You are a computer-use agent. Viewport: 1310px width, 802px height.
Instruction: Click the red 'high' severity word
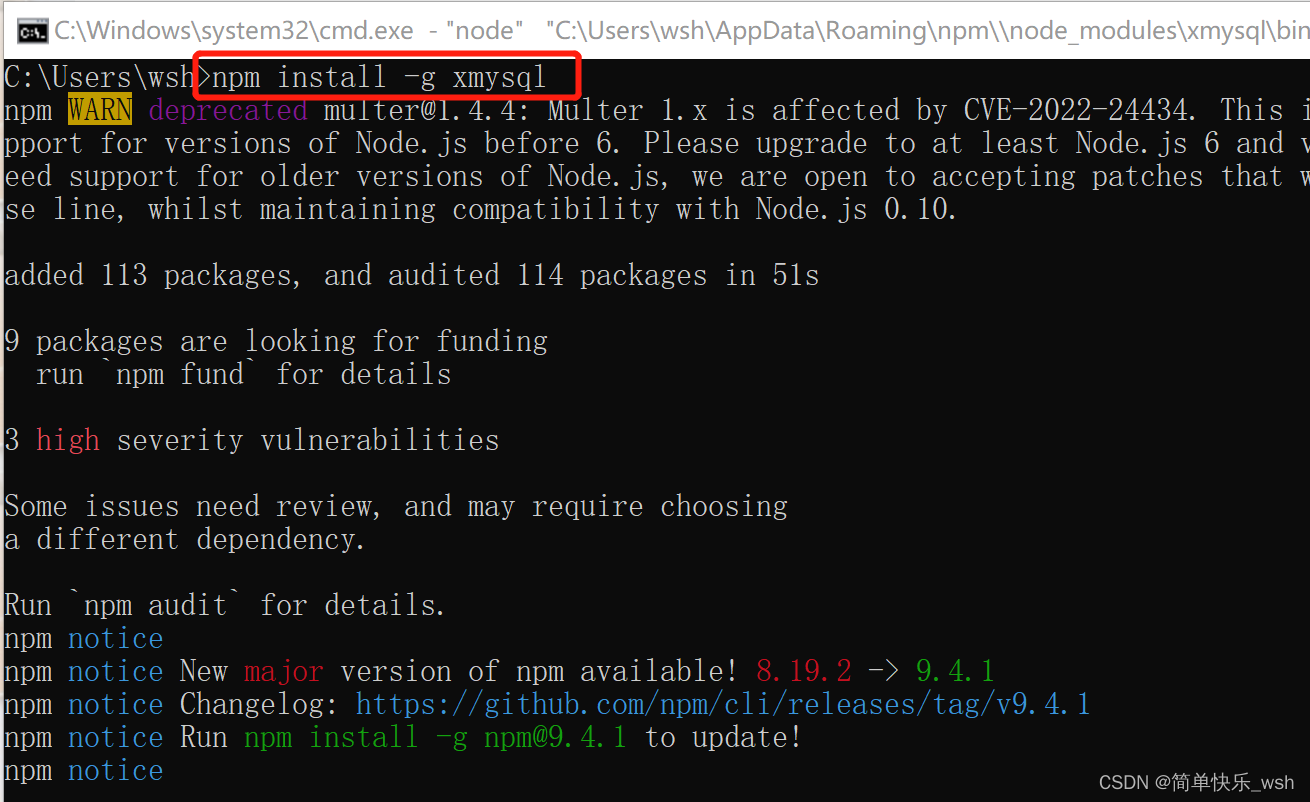coord(68,440)
